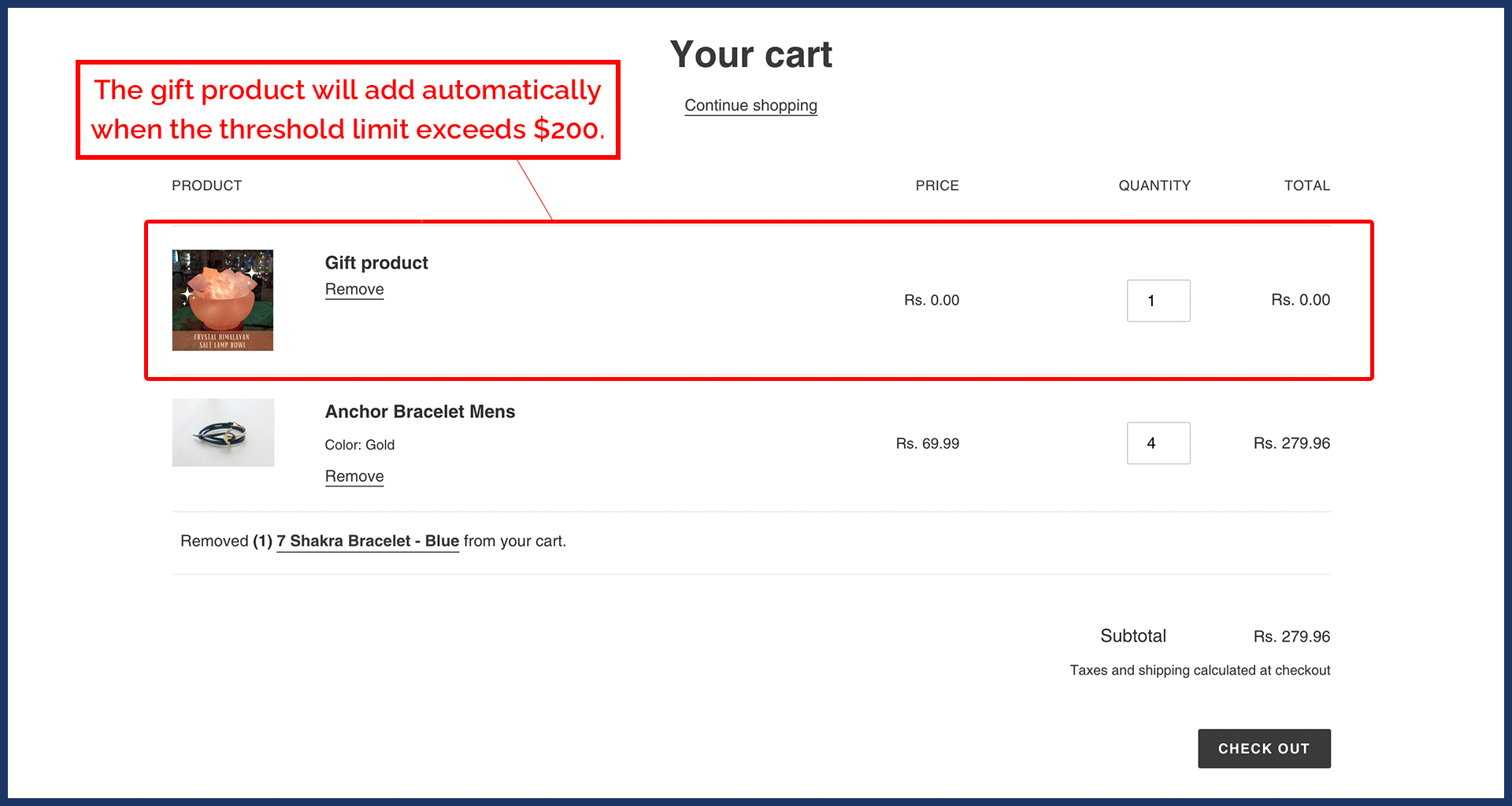1512x806 pixels.
Task: Click the Continue shopping link
Action: [750, 105]
